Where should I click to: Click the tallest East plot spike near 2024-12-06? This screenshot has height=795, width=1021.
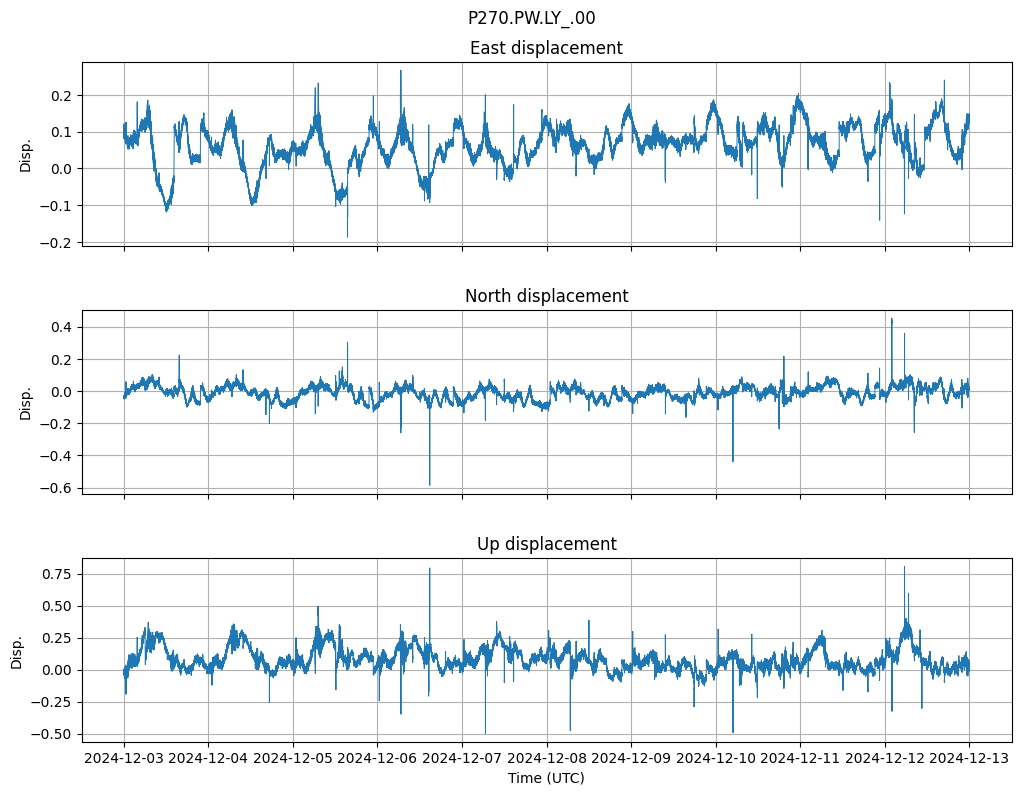[x=401, y=72]
